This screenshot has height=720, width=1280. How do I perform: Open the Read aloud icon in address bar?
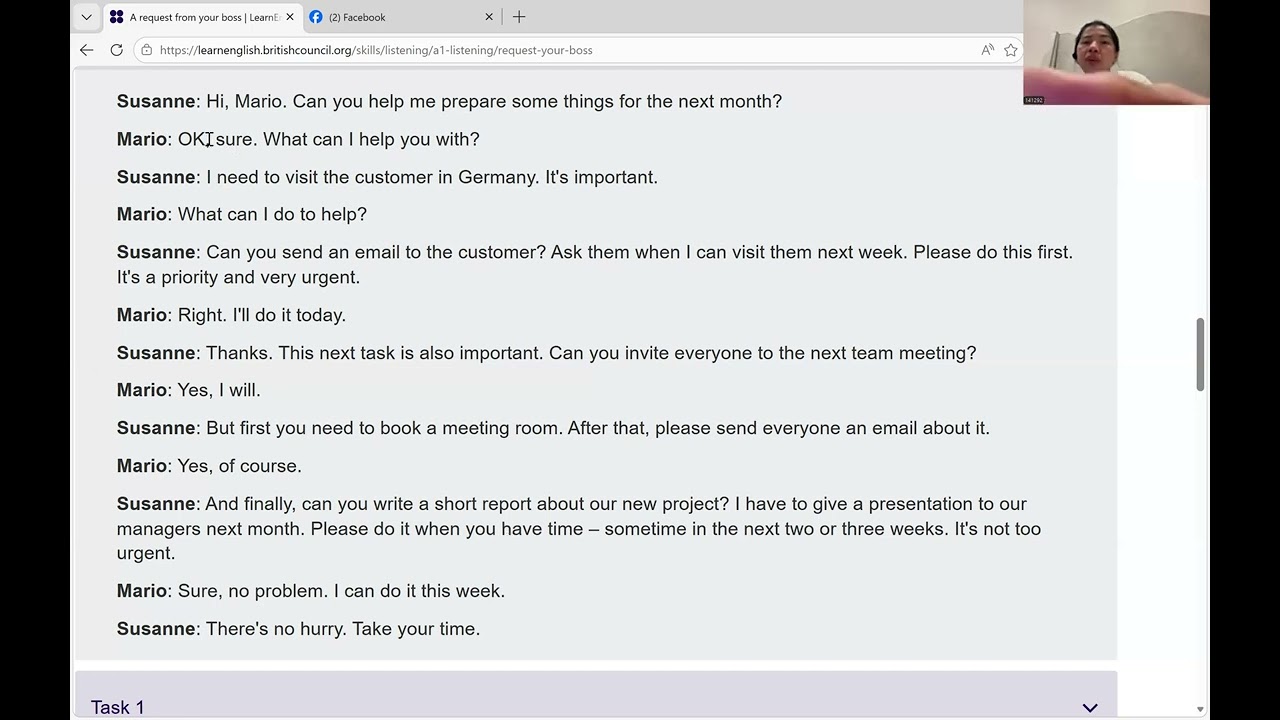click(x=987, y=50)
